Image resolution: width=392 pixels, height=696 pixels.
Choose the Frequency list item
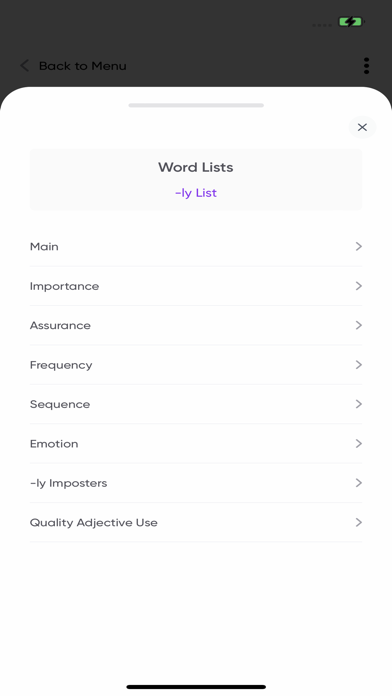tap(196, 365)
